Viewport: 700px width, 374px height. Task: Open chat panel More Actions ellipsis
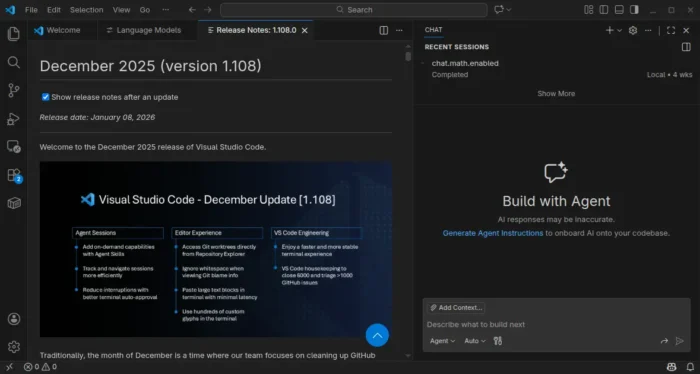[x=648, y=30]
